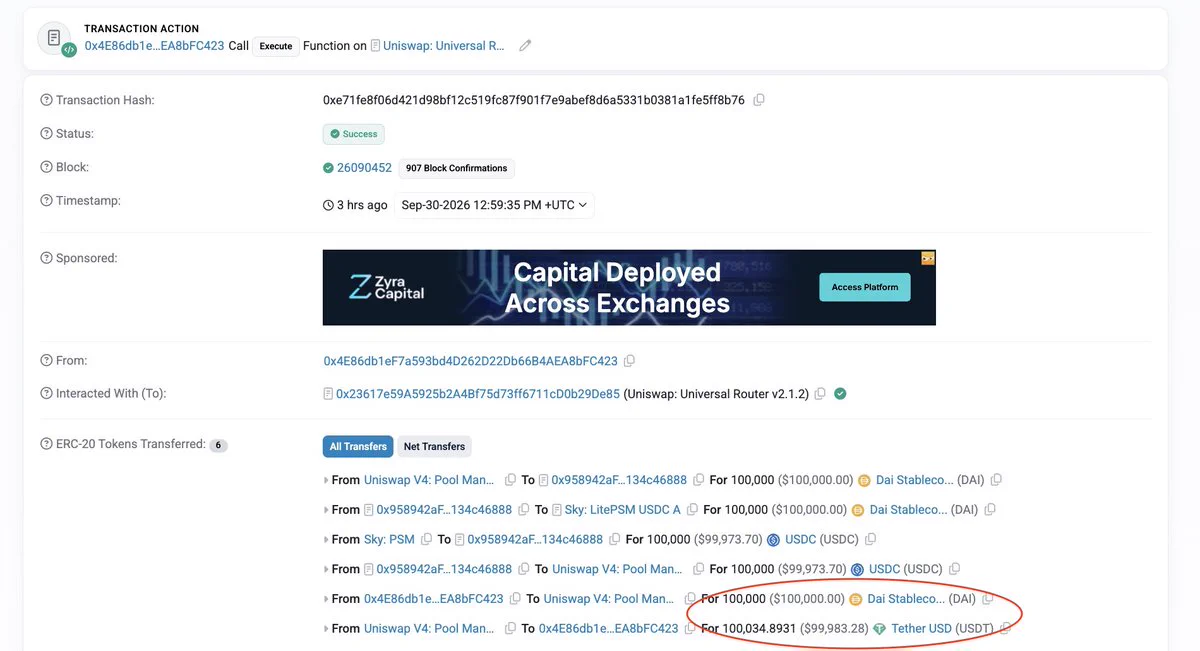Click the USDC token icon in Sky: PSM row
Image resolution: width=1200 pixels, height=651 pixels.
(773, 540)
